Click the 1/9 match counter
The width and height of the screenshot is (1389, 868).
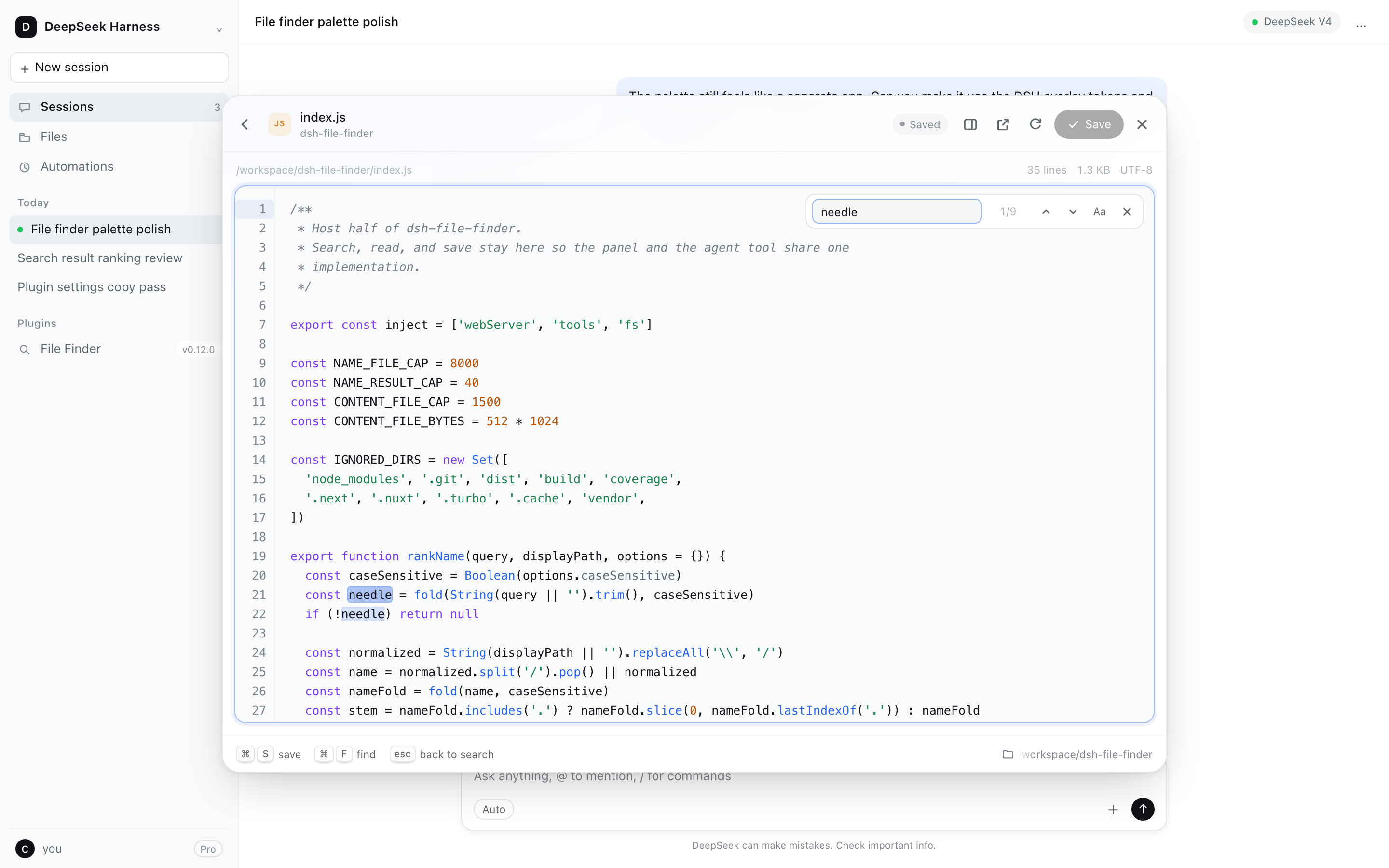(x=1008, y=211)
